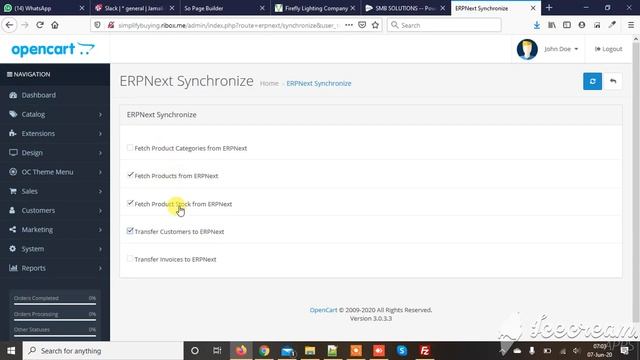The height and width of the screenshot is (360, 640).
Task: Click the Extensions puzzle icon
Action: [x=13, y=133]
